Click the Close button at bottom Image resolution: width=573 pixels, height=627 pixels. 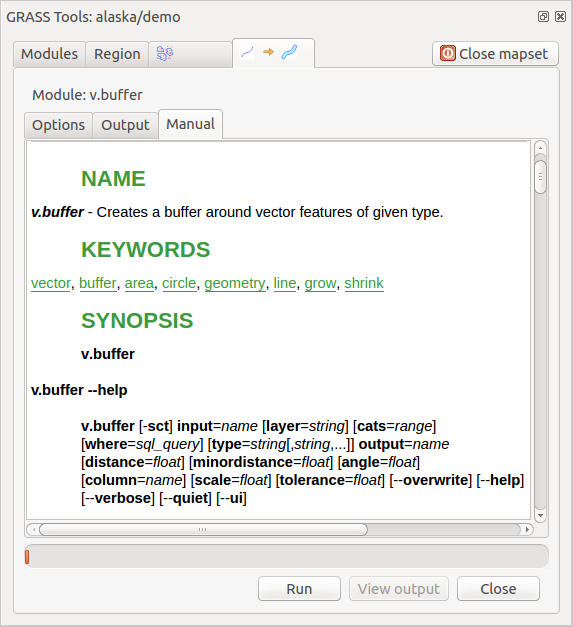498,589
